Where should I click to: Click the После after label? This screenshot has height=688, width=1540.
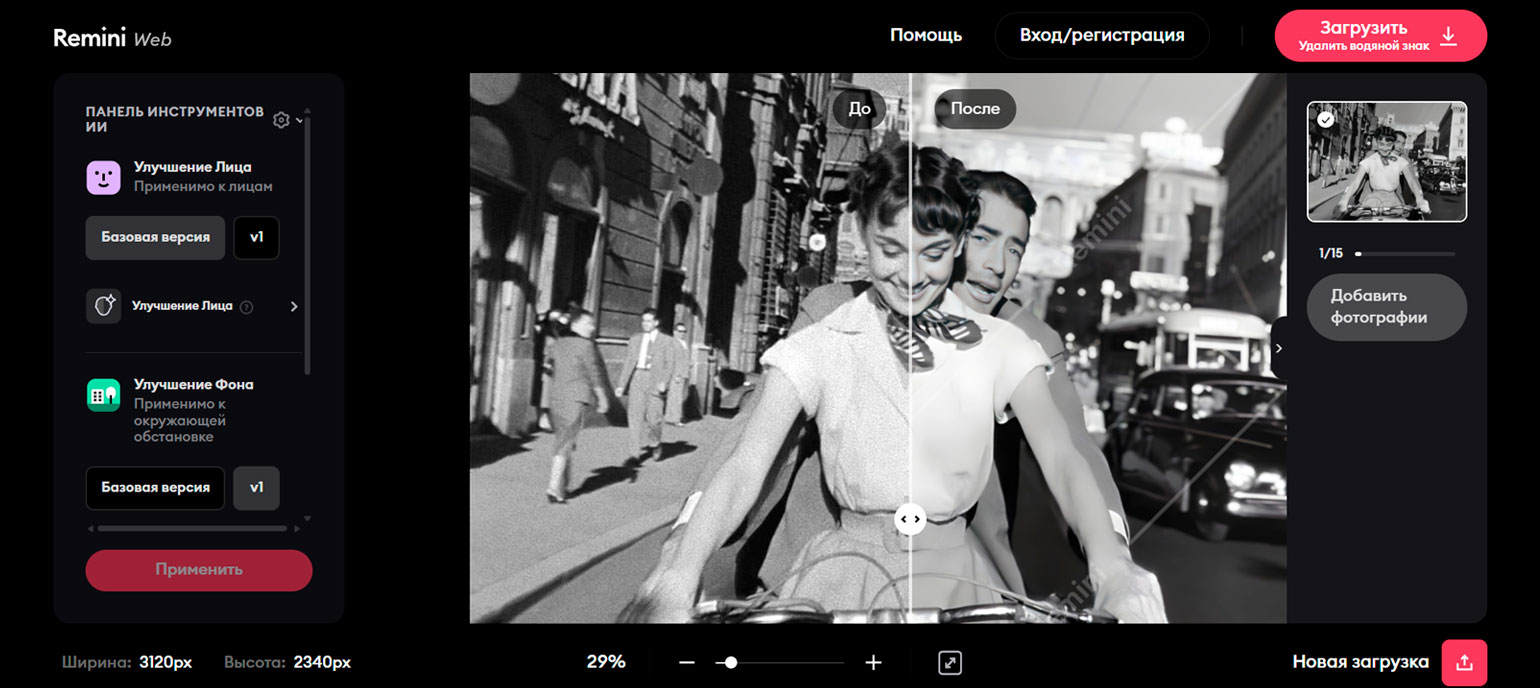pyautogui.click(x=975, y=109)
